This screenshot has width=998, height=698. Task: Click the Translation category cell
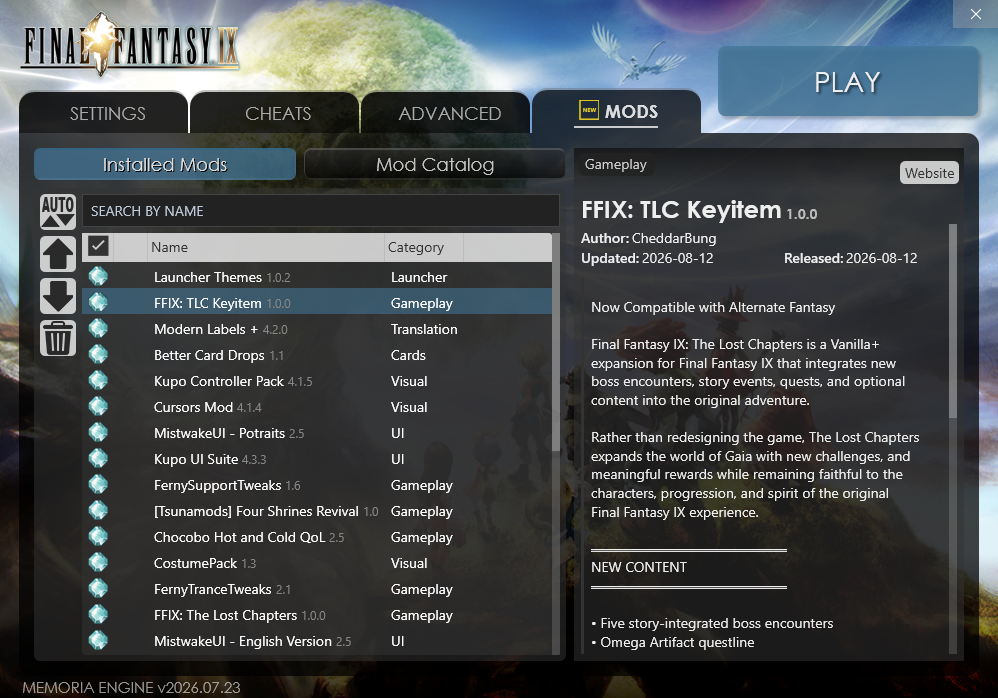[x=424, y=329]
